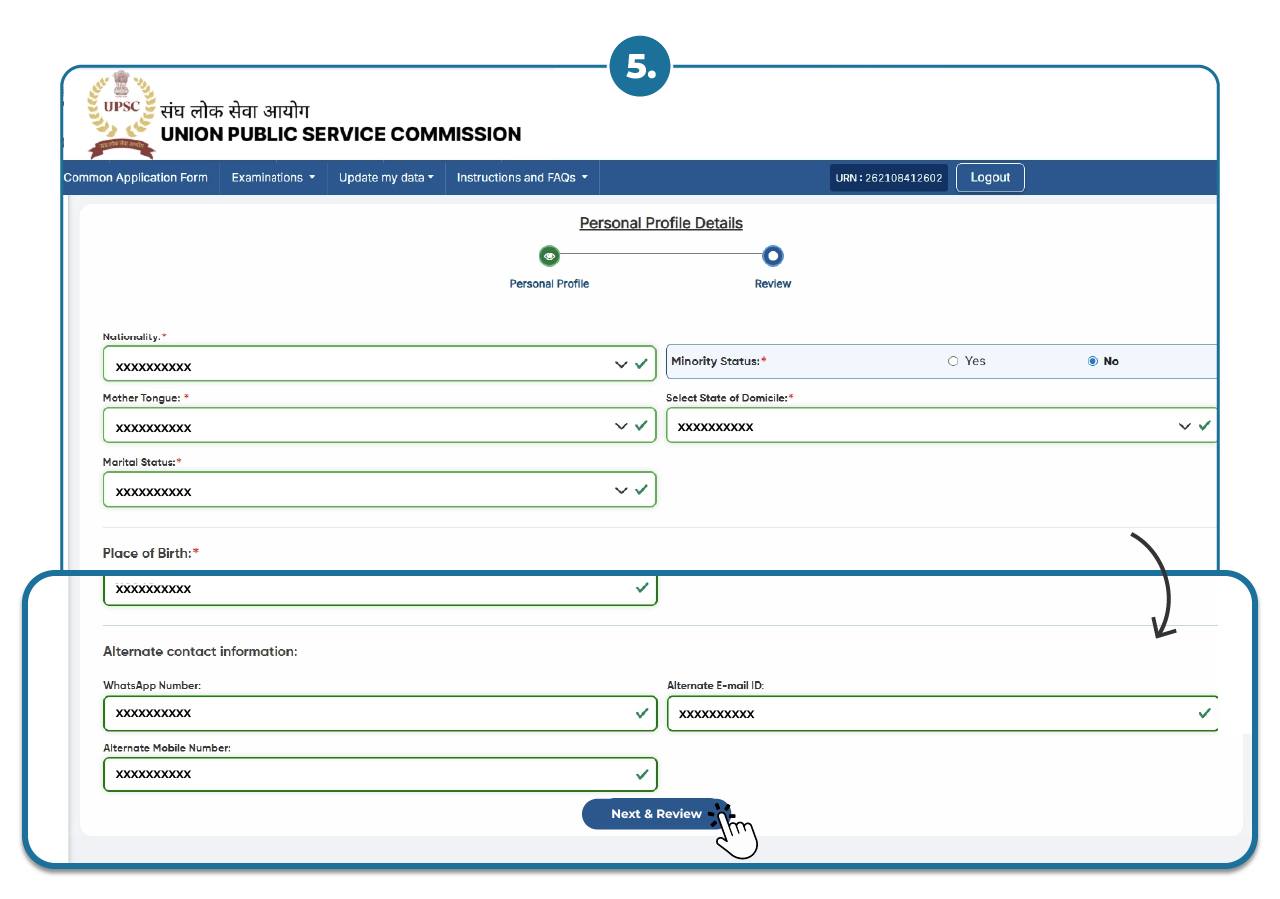
Task: Expand the Mother Tongue dropdown
Action: 620,425
